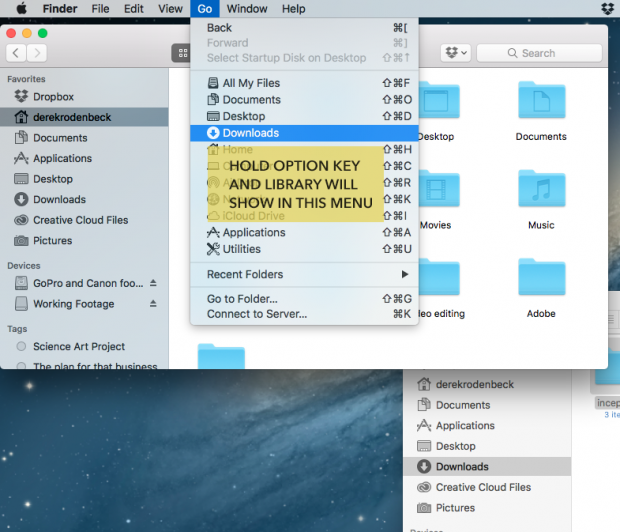Close the open Go menu
This screenshot has width=620, height=532.
coord(204,8)
